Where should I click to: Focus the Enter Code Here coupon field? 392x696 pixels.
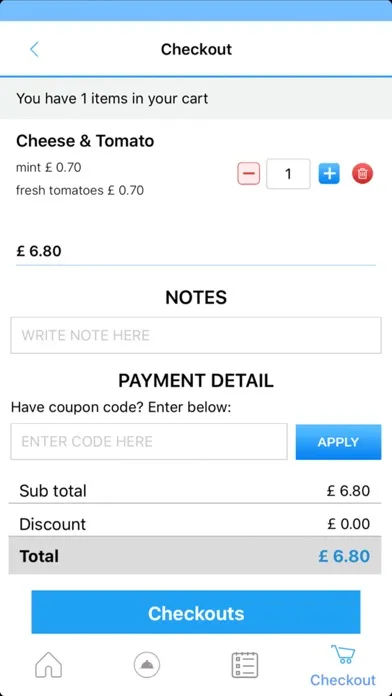coord(149,442)
